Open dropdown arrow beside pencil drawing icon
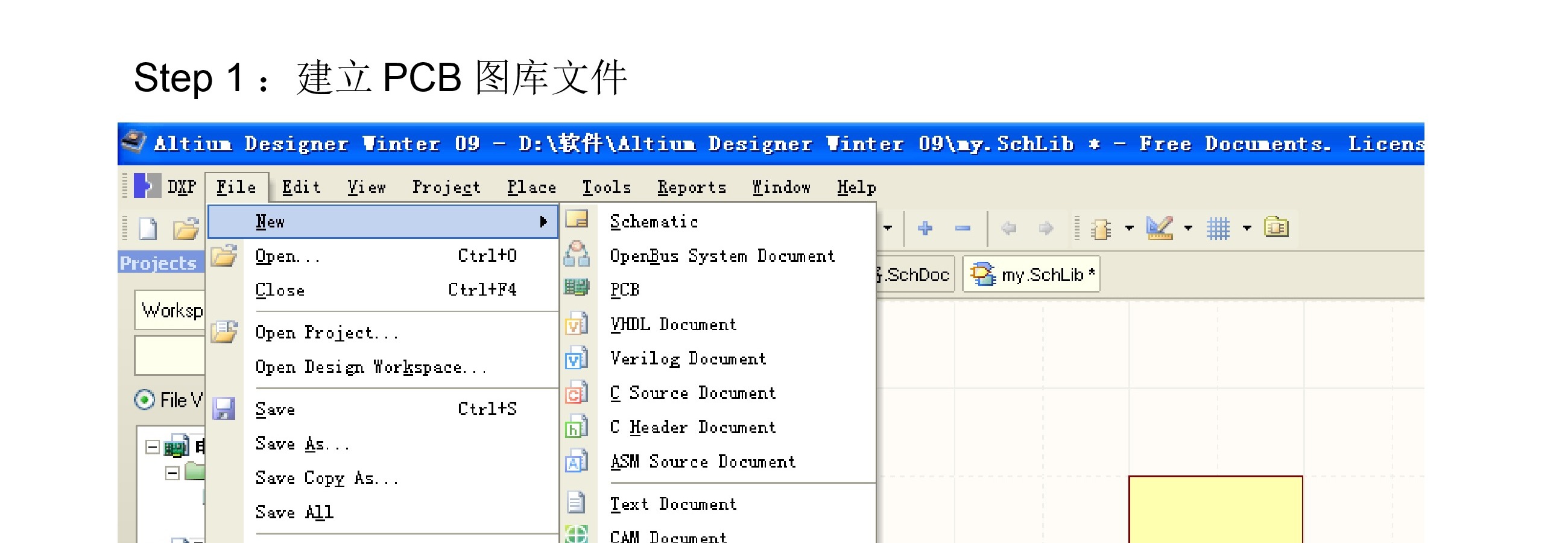1568x543 pixels. pos(1188,228)
